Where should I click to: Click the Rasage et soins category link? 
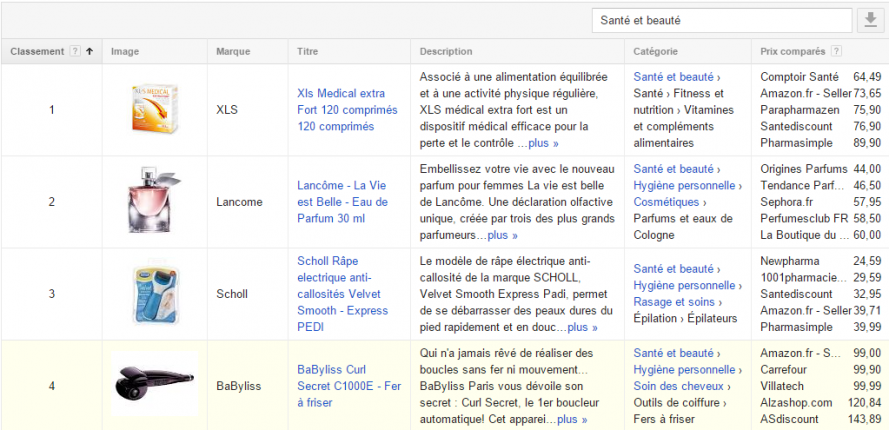coord(674,301)
